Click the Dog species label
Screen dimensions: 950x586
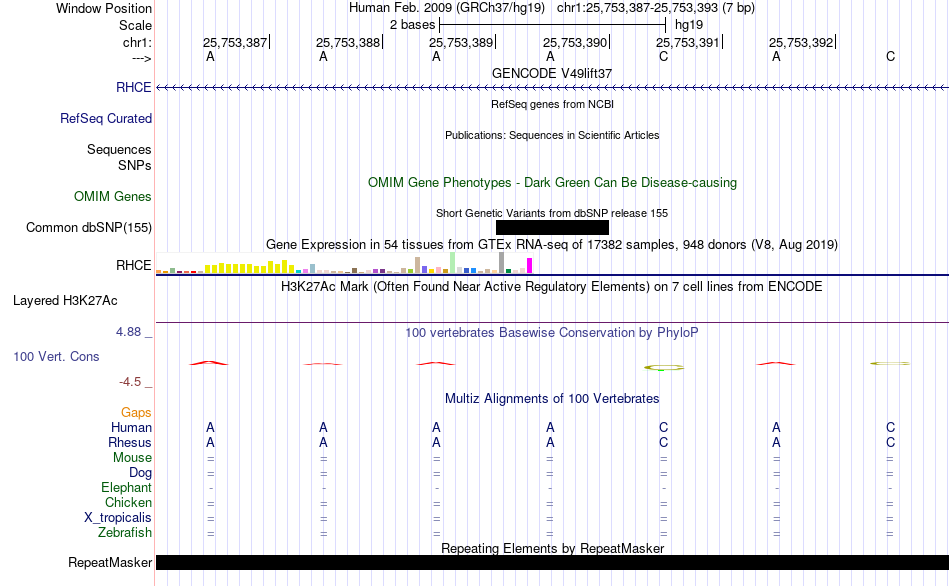click(140, 473)
